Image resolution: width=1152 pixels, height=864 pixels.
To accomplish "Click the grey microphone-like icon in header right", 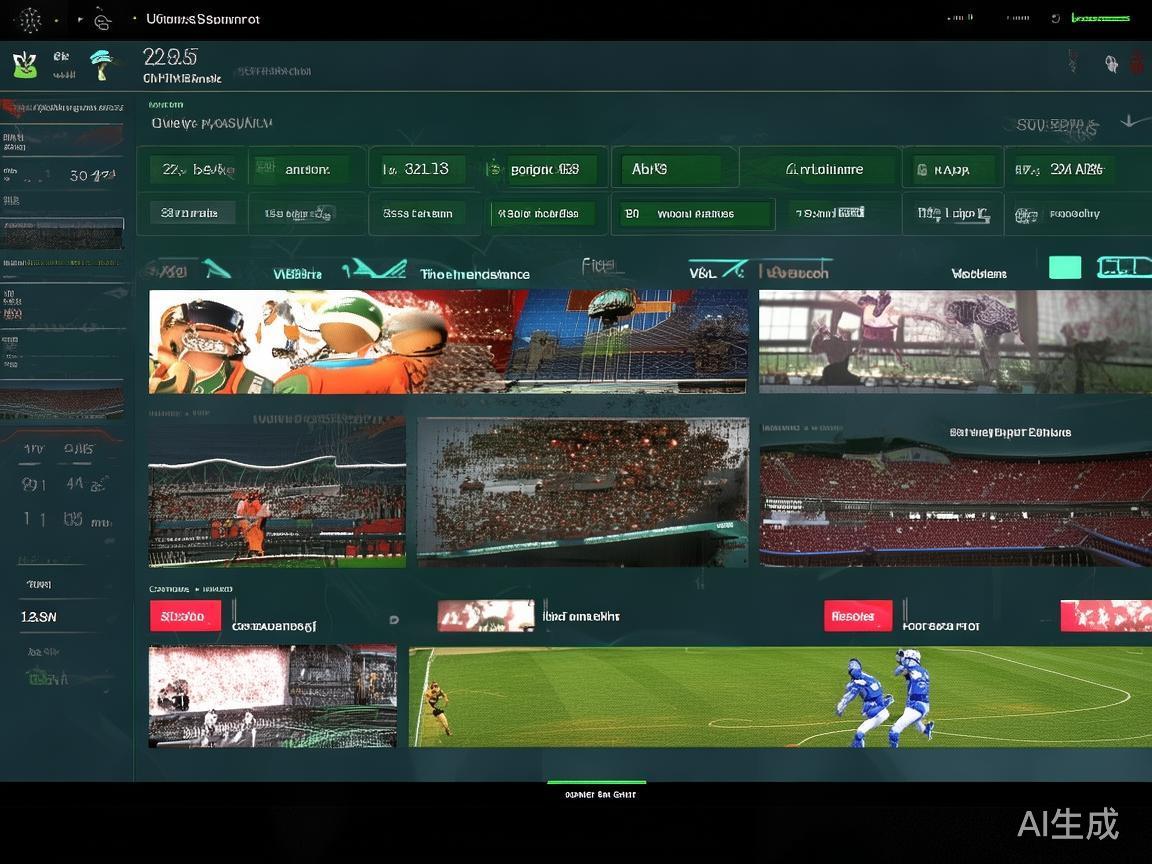I will pyautogui.click(x=1111, y=64).
